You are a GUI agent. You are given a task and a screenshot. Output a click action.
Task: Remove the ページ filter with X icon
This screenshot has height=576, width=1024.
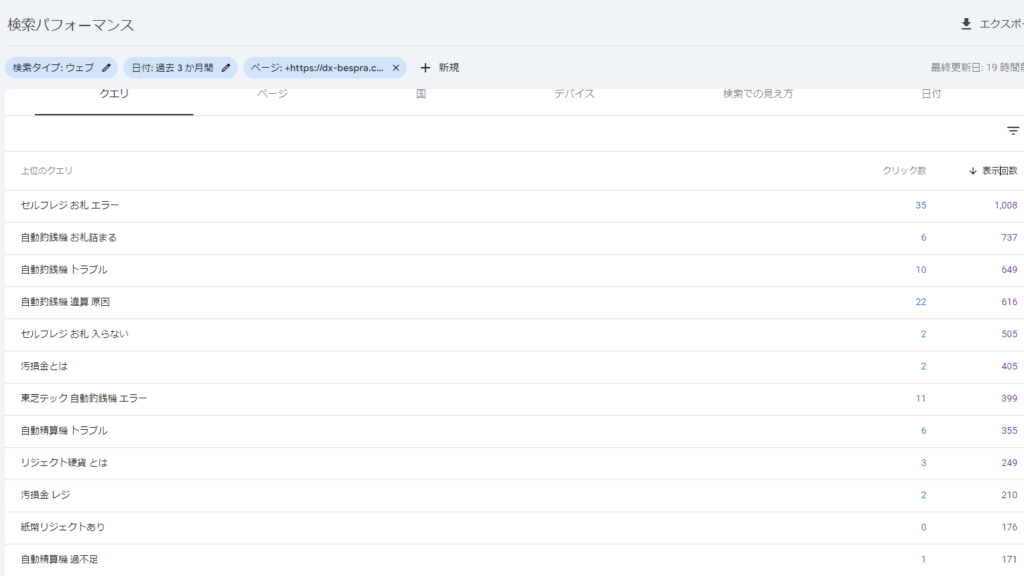tap(395, 68)
